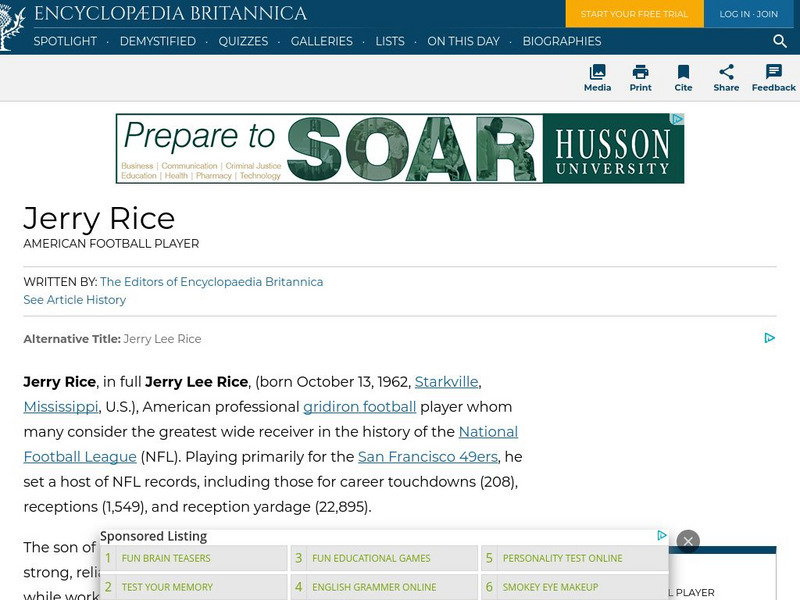Click ON THIS DAY in the navigation
The width and height of the screenshot is (800, 600).
(463, 41)
